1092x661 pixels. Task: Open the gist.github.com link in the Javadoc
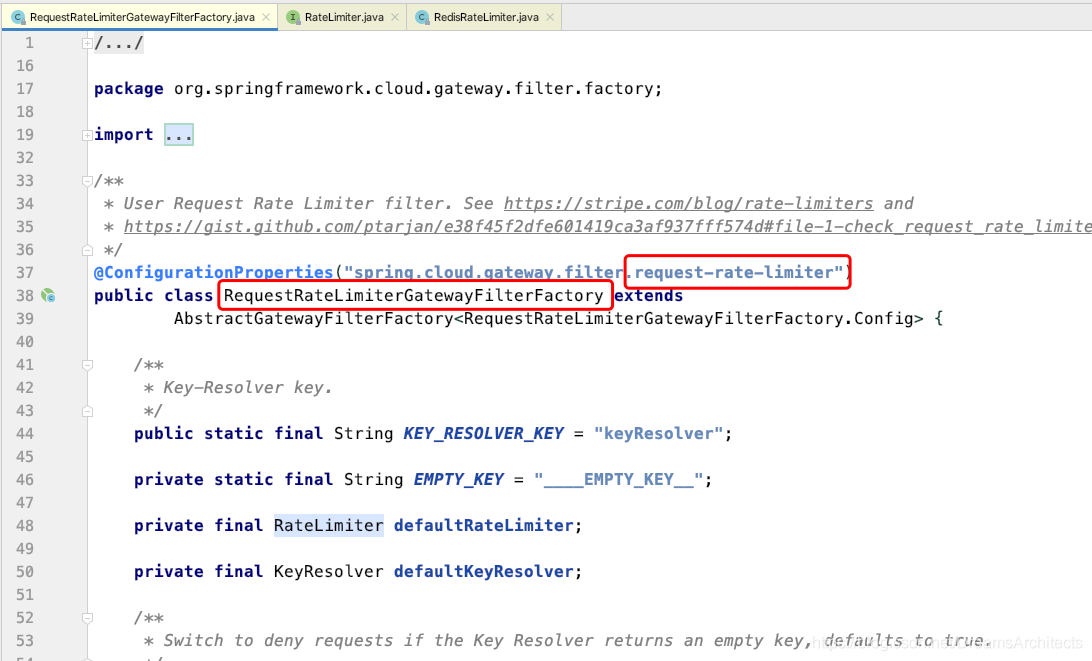pos(400,226)
